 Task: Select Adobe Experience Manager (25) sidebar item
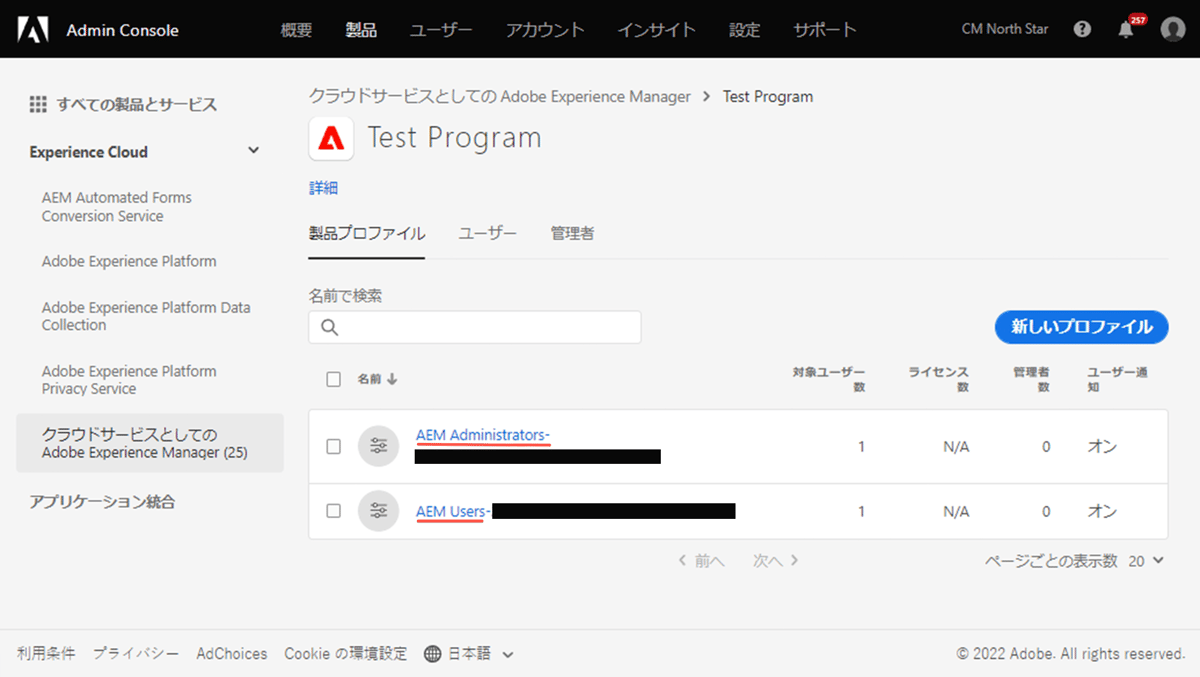click(x=150, y=443)
